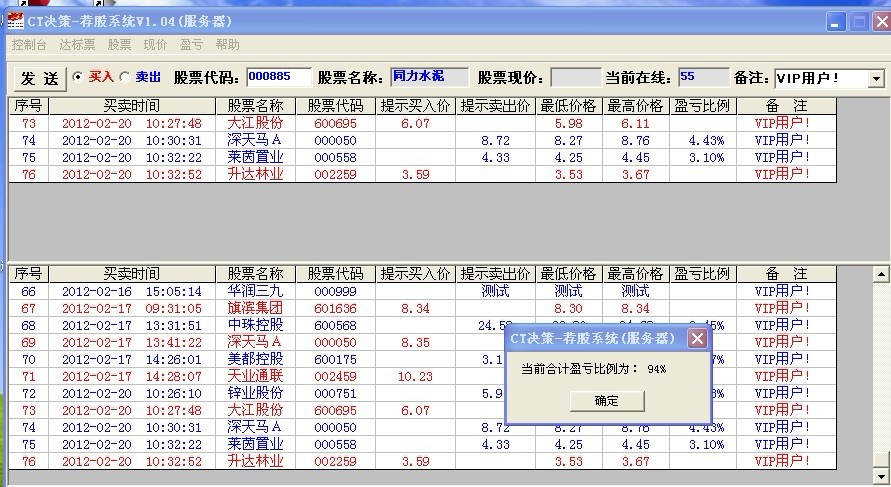This screenshot has height=487, width=891.
Task: Click lower table 股票名称 column header
Action: (256, 274)
